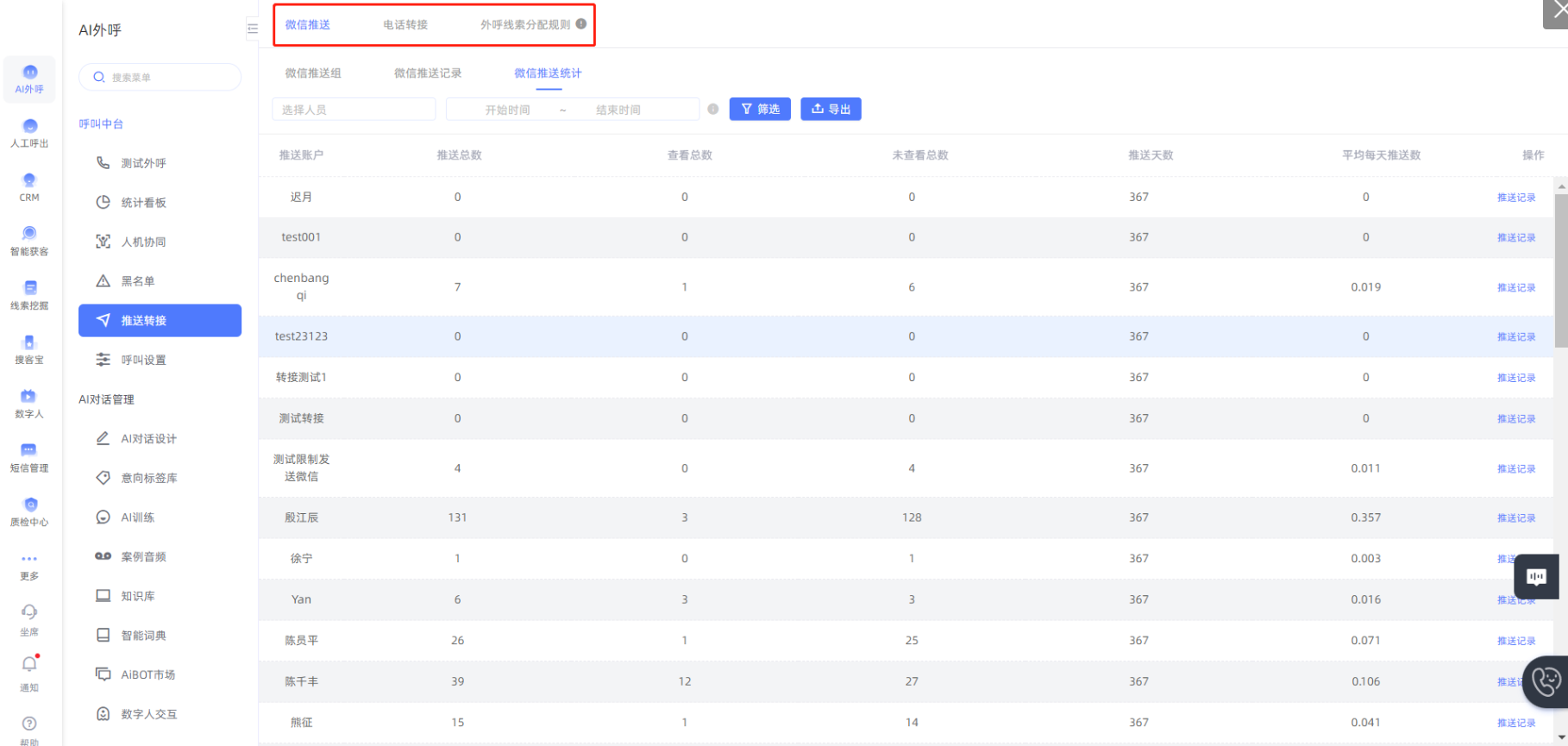1568x746 pixels.
Task: Open 短信管理 from left rail
Action: [x=29, y=457]
